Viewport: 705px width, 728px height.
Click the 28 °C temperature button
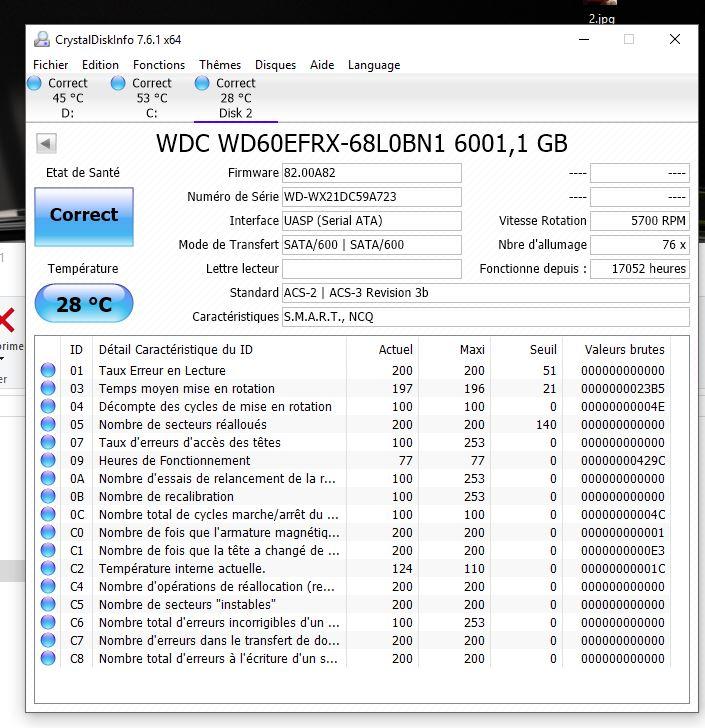(x=84, y=304)
